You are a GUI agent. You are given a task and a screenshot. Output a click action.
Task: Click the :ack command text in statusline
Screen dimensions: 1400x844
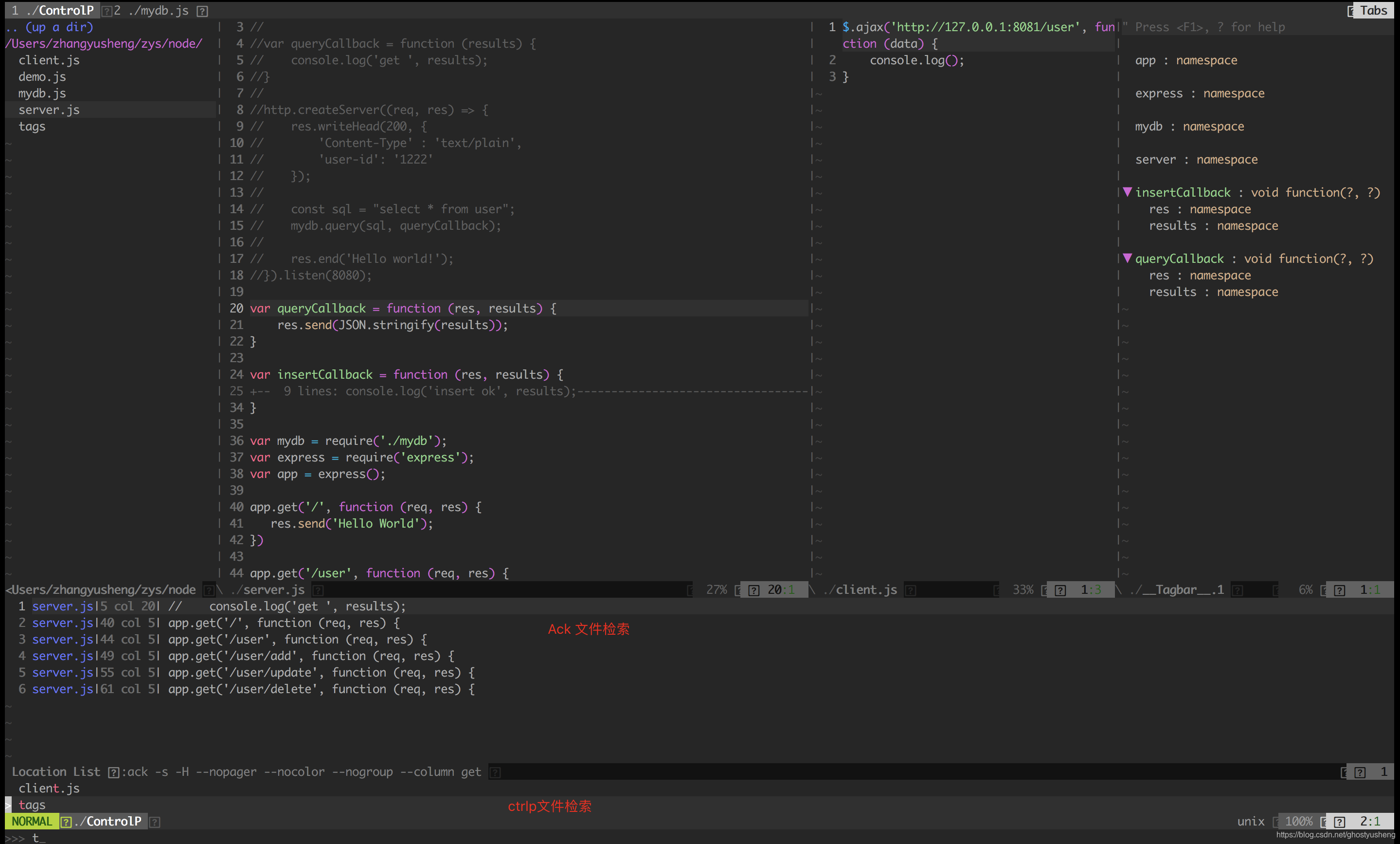click(x=301, y=771)
